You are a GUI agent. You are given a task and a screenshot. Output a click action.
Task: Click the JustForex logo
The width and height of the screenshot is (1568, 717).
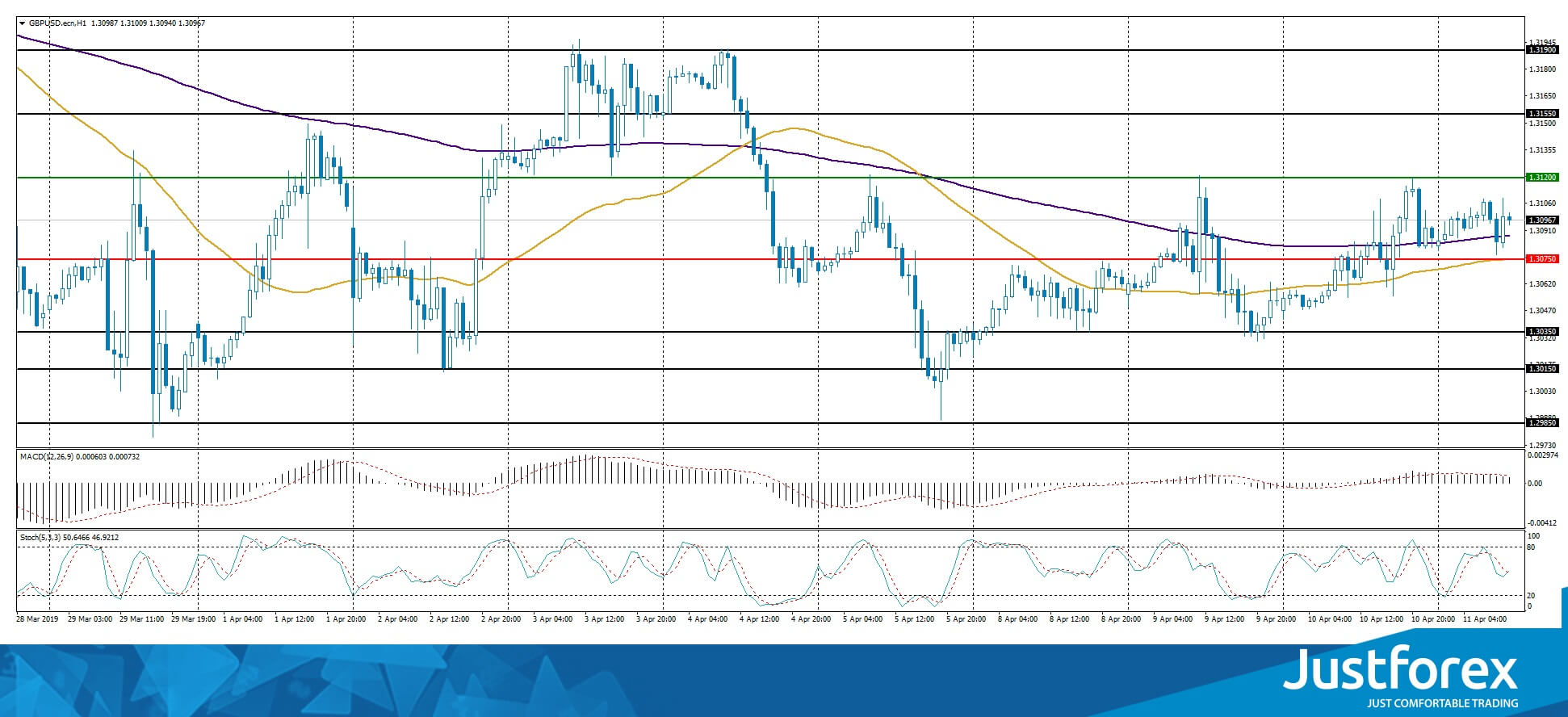pos(1401,678)
